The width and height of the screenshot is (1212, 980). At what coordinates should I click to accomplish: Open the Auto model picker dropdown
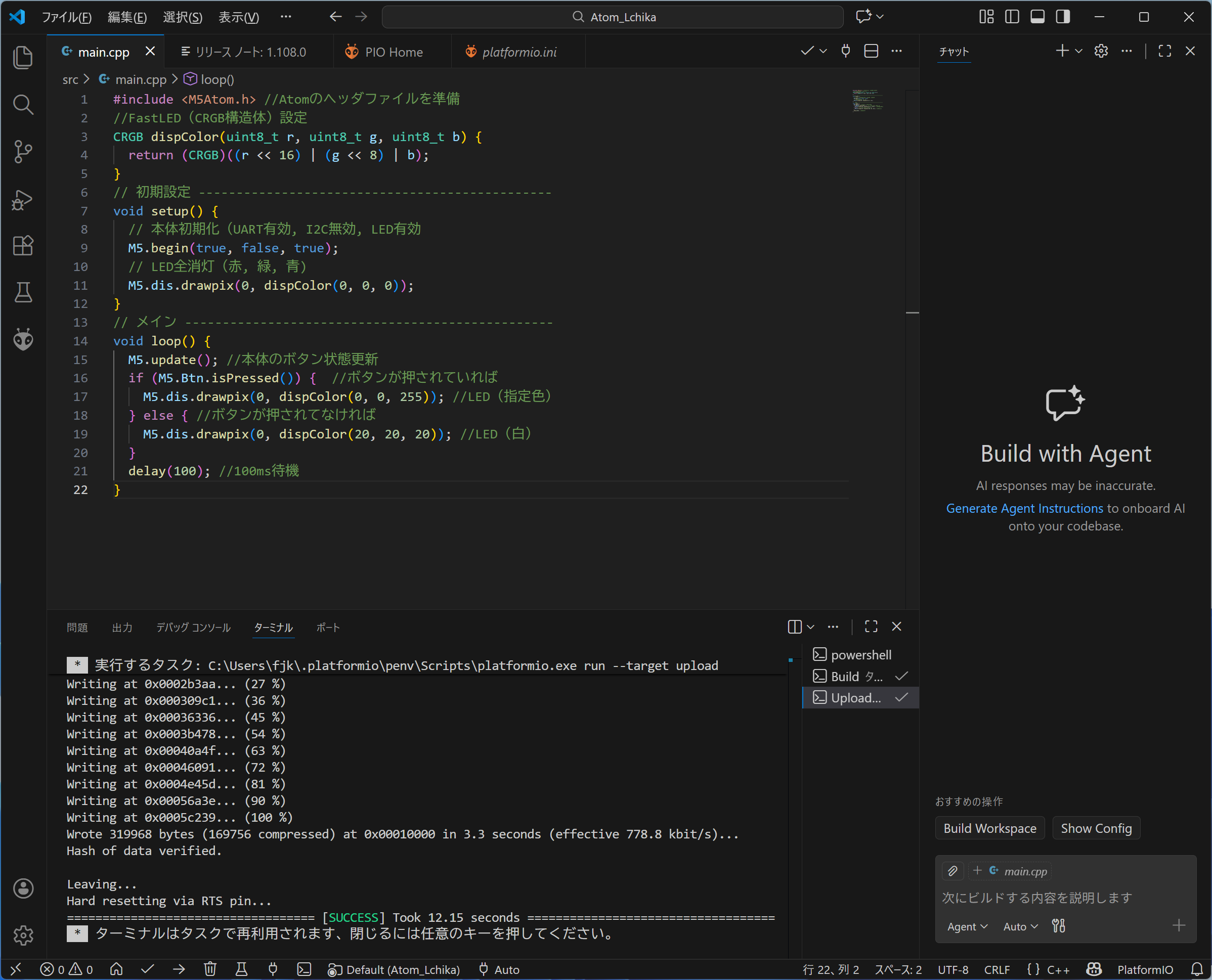click(x=1020, y=926)
